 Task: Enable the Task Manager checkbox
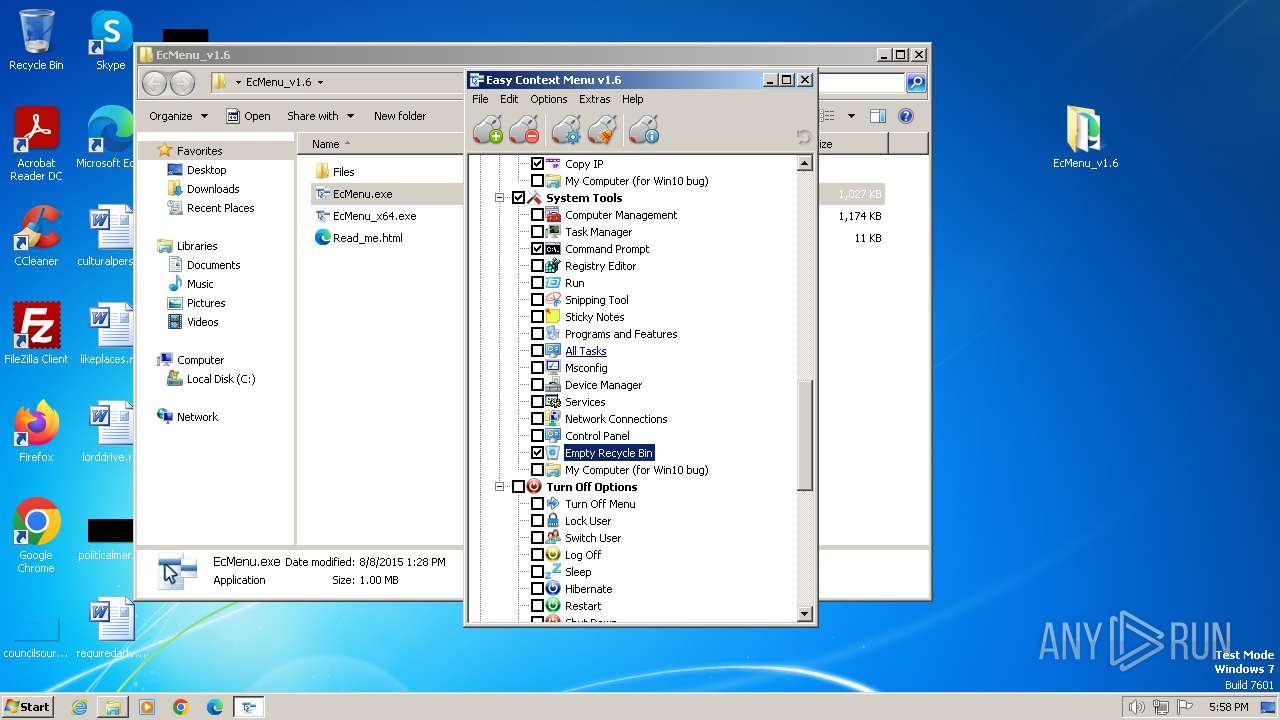tap(537, 232)
